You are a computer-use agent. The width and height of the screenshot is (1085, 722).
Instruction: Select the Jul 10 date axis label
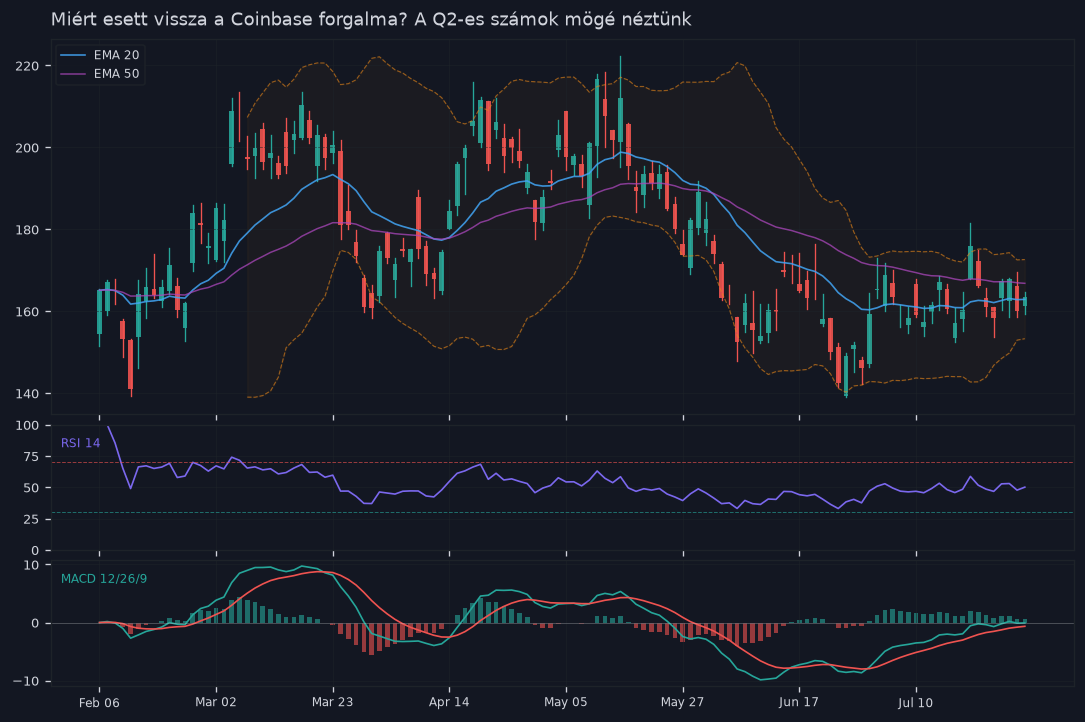click(x=915, y=703)
